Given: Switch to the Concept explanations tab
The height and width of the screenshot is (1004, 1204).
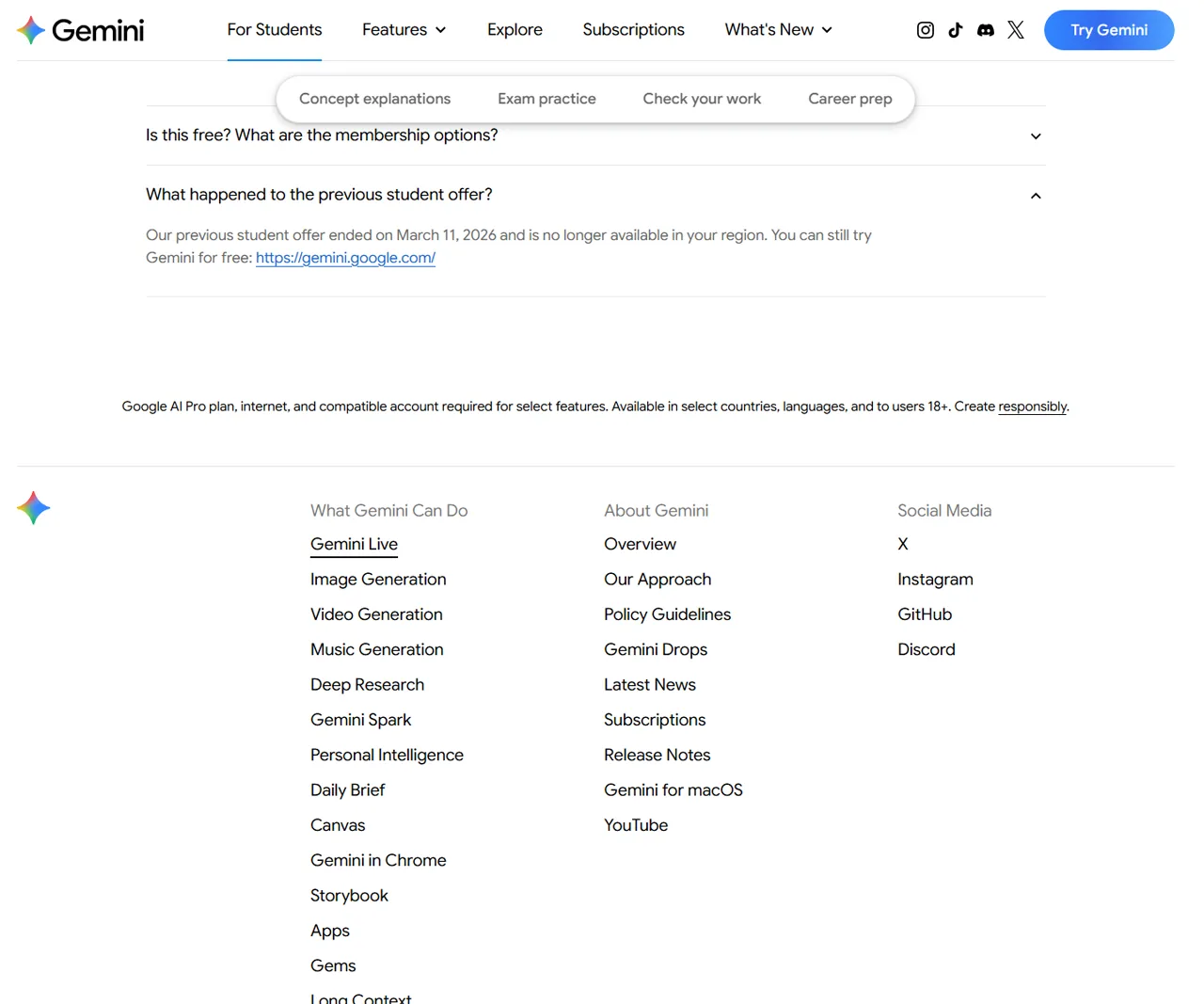Looking at the screenshot, I should pos(374,99).
